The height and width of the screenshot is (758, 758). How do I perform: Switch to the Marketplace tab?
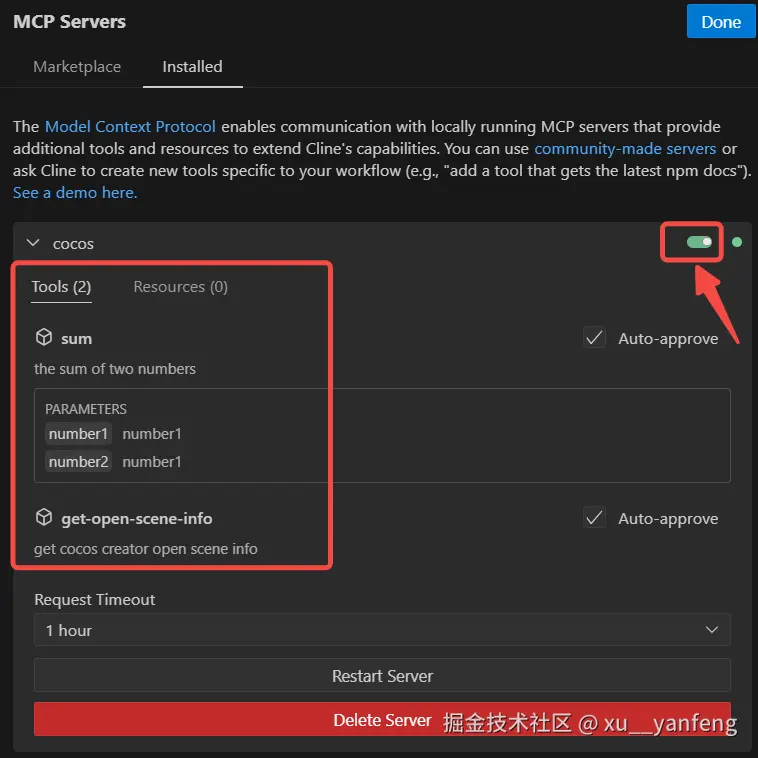[77, 67]
